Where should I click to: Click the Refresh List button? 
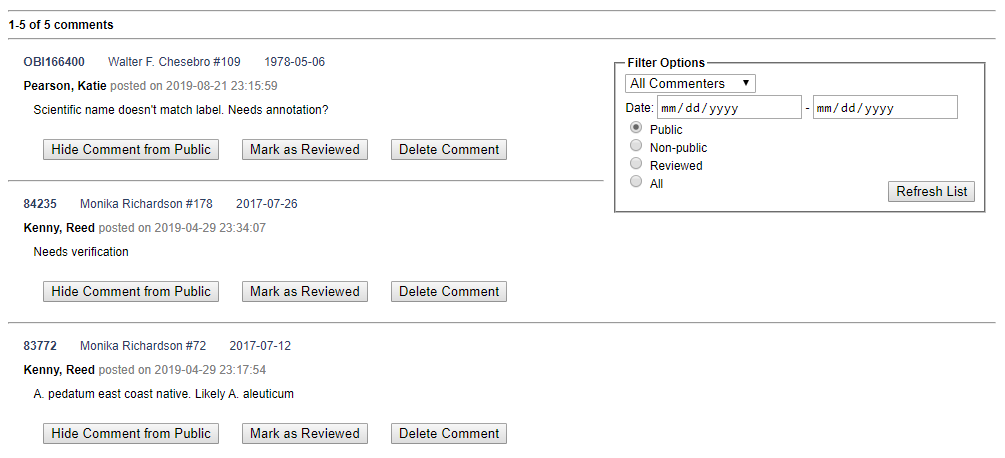click(931, 192)
